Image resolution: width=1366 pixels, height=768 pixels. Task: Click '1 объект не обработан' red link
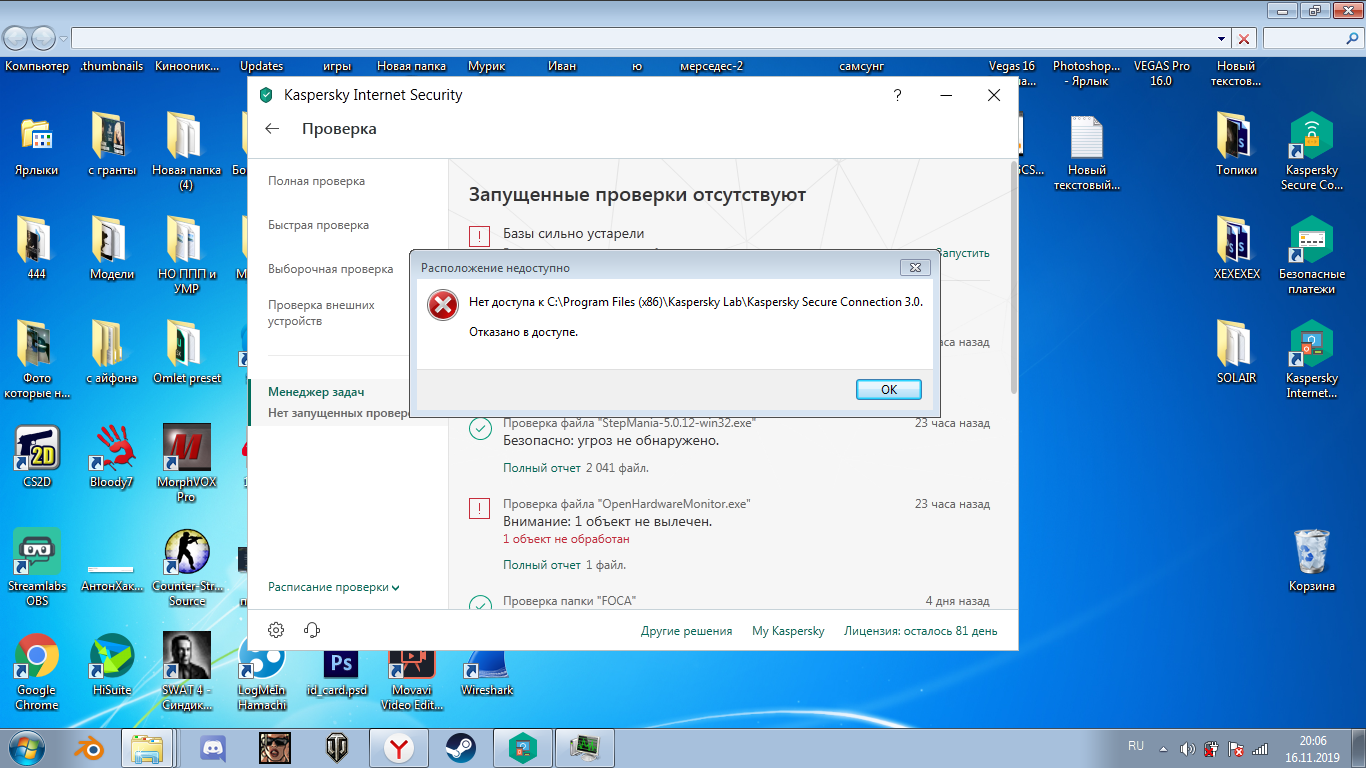tap(566, 539)
